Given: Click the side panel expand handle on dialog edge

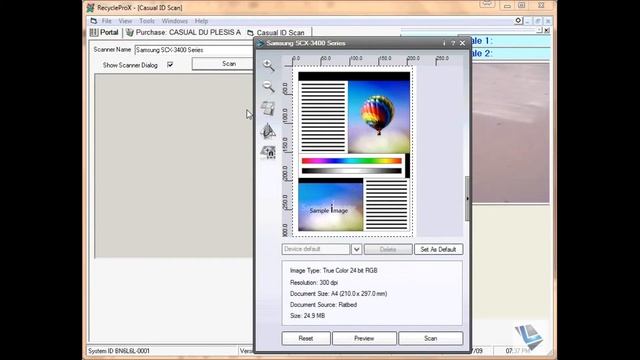Looking at the screenshot, I should [x=467, y=198].
